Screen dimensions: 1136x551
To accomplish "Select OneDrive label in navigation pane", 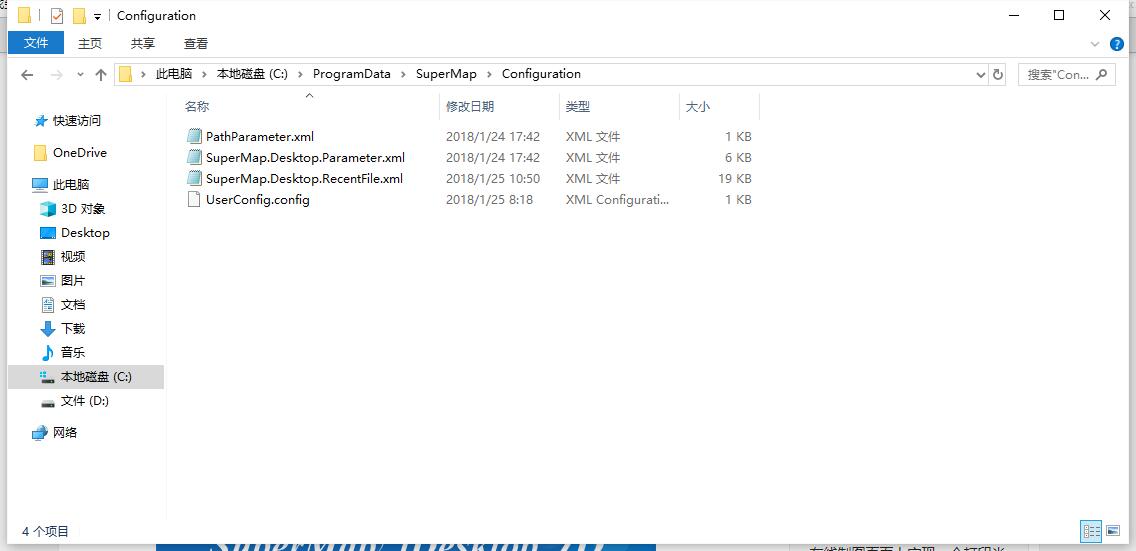I will click(x=80, y=153).
